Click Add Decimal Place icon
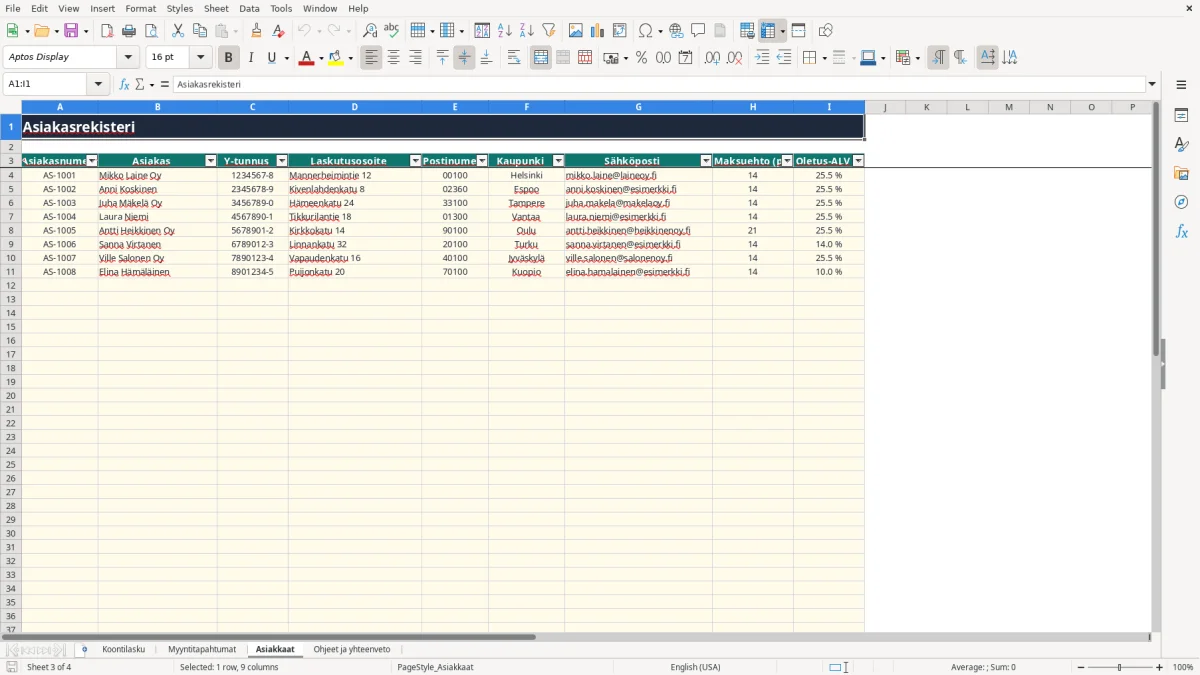 (x=712, y=58)
